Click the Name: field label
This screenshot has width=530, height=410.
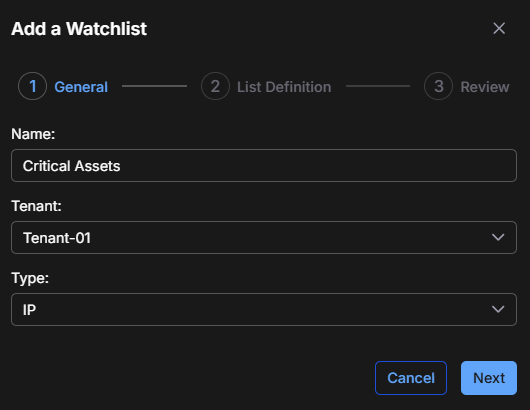33,134
